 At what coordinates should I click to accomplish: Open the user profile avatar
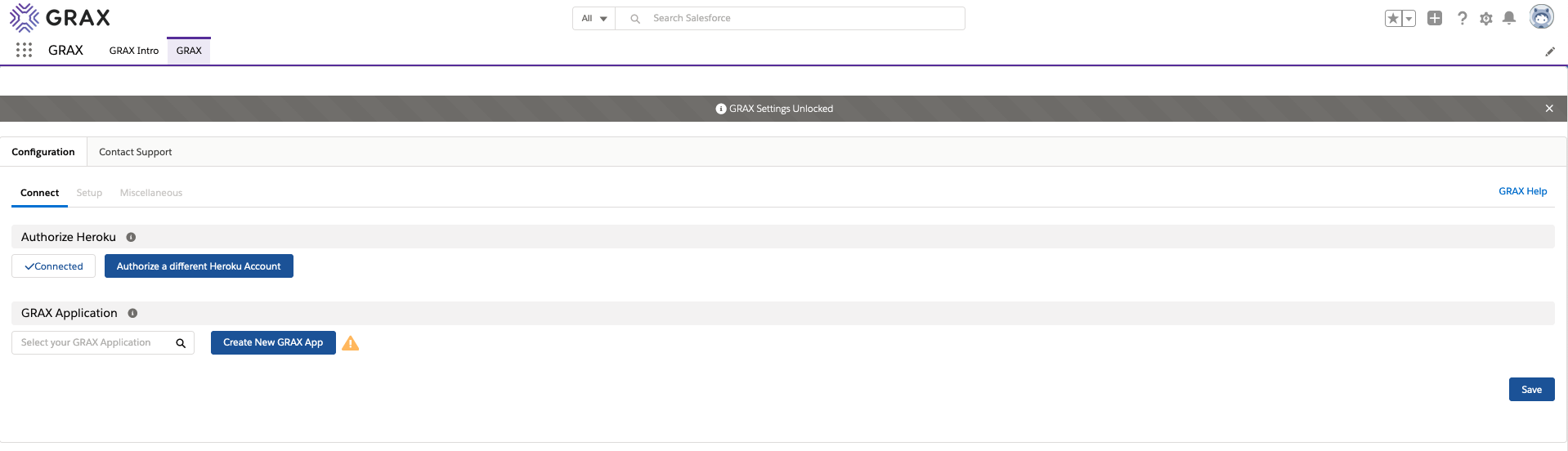[1541, 17]
